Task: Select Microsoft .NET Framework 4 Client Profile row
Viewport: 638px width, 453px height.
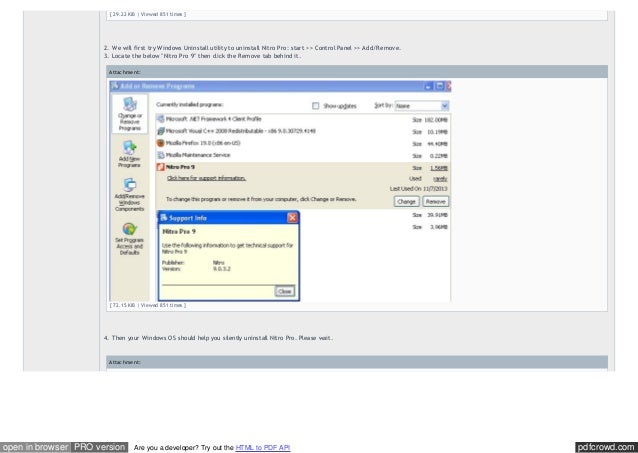Action: (214, 119)
